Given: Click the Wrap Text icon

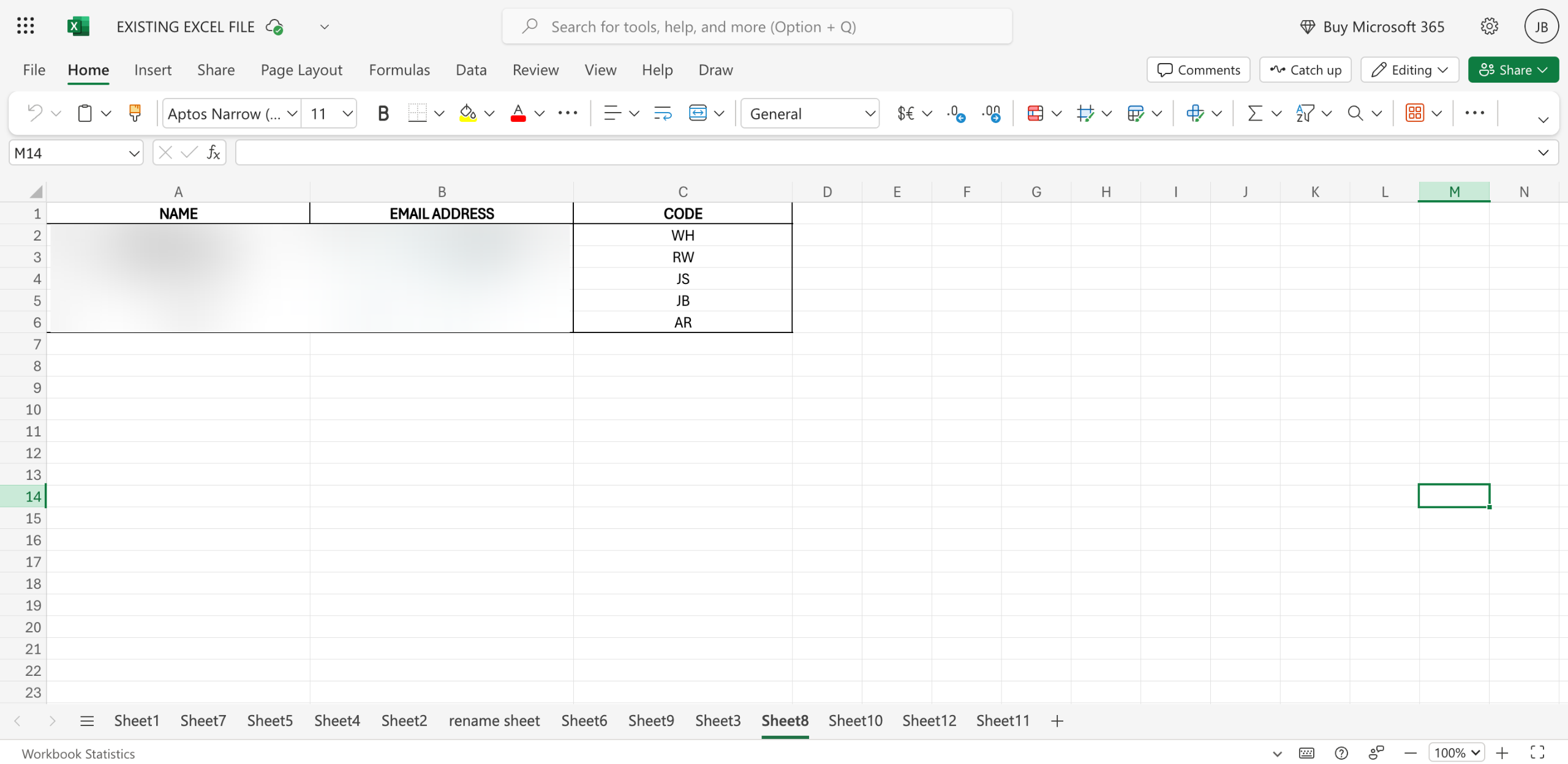Looking at the screenshot, I should click(663, 113).
